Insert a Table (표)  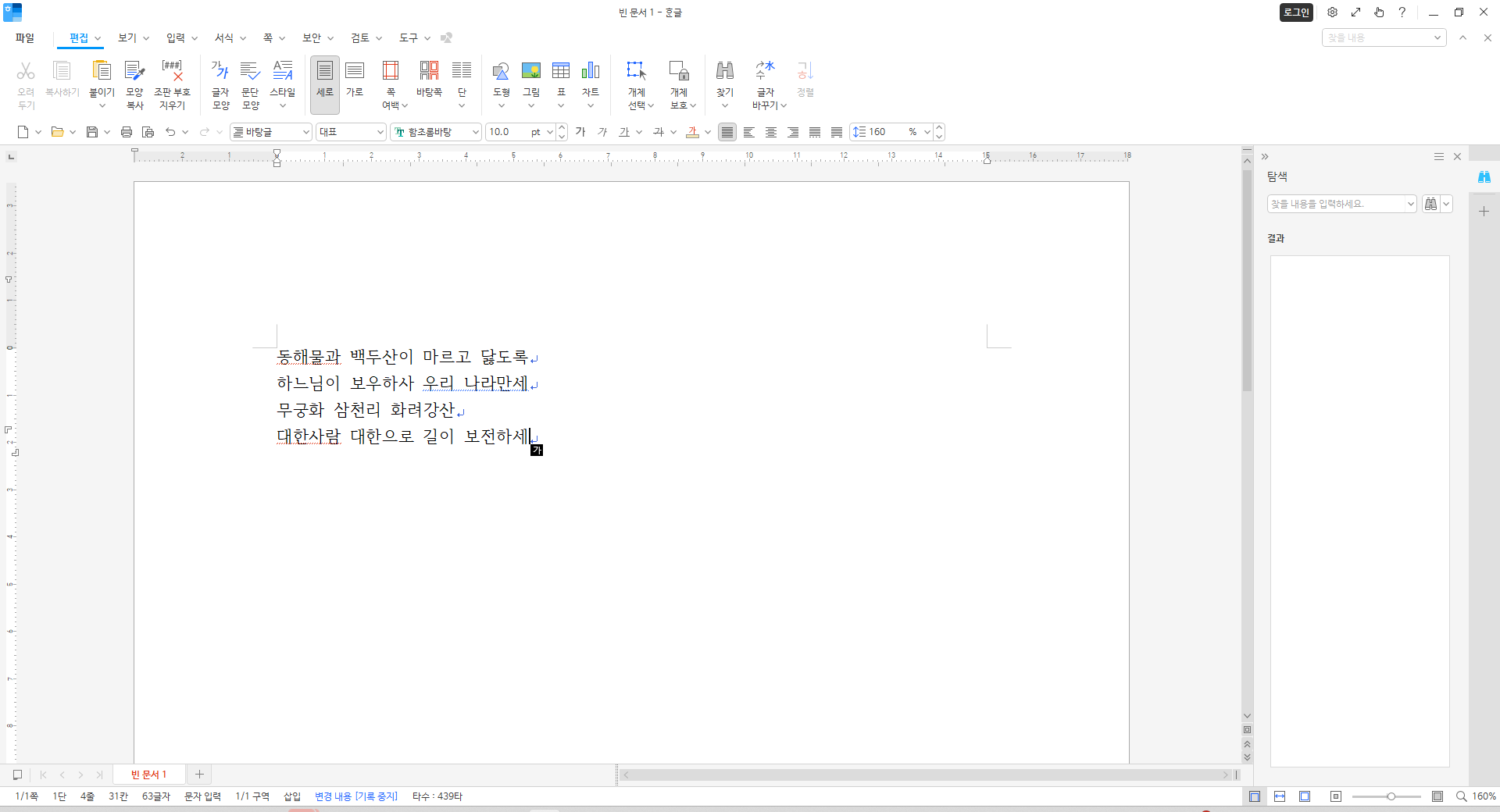(x=561, y=71)
